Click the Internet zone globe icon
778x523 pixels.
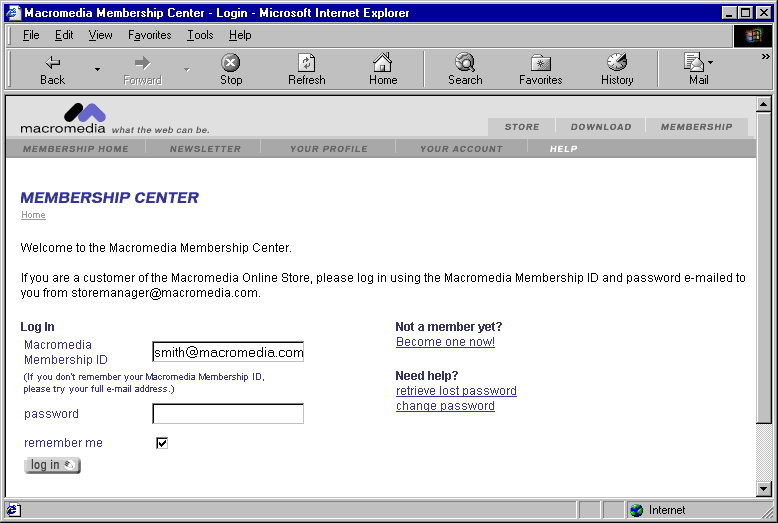pos(637,510)
